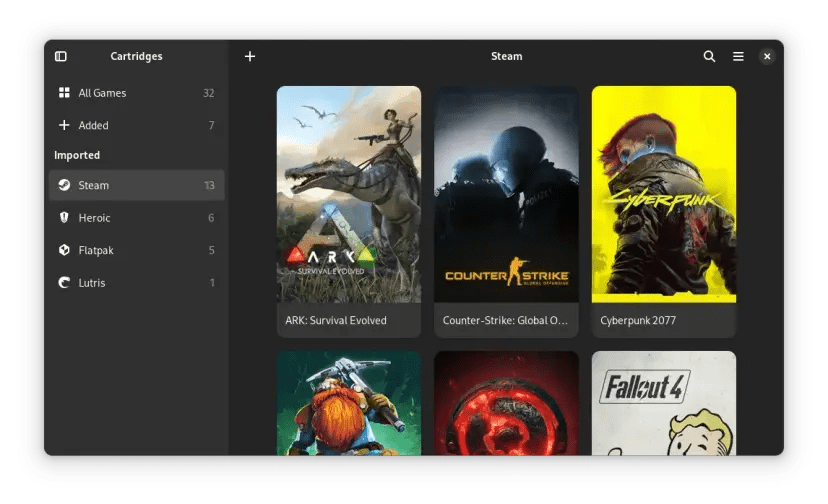The width and height of the screenshot is (828, 504).
Task: Click the ARK: Survival Evolved title text
Action: [336, 320]
